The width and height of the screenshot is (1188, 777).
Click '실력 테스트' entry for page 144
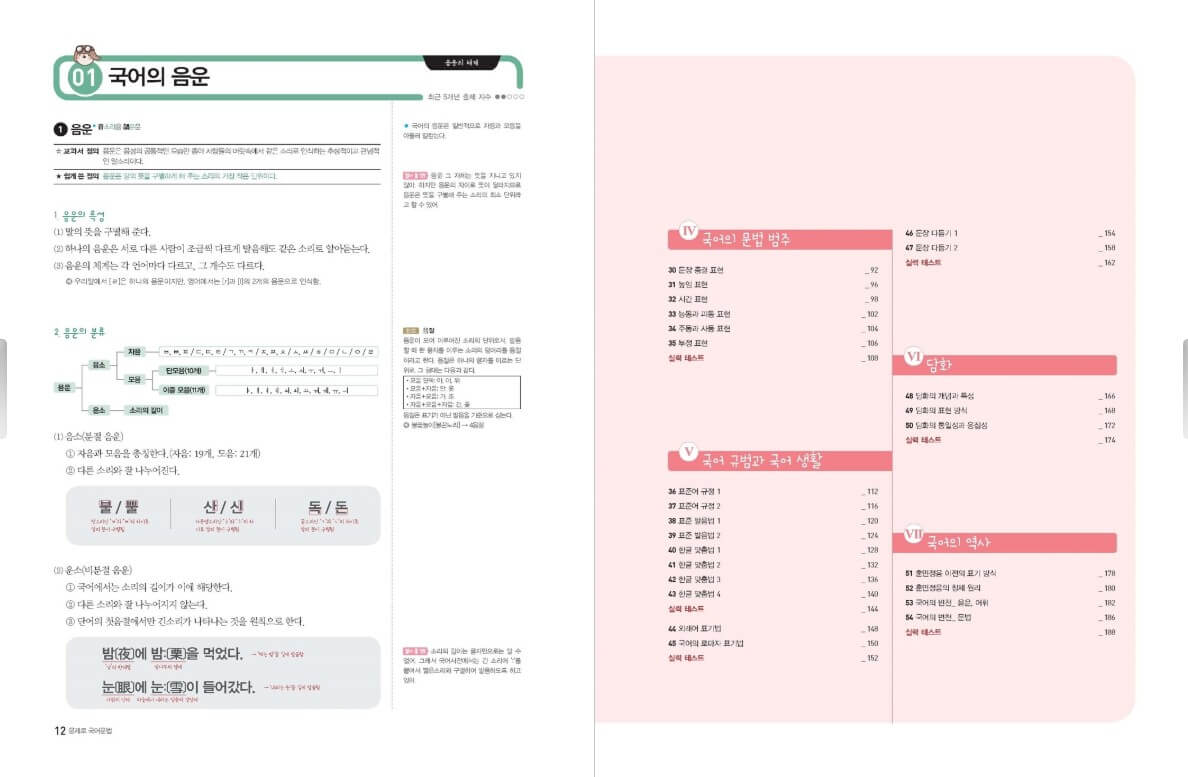tap(773, 609)
